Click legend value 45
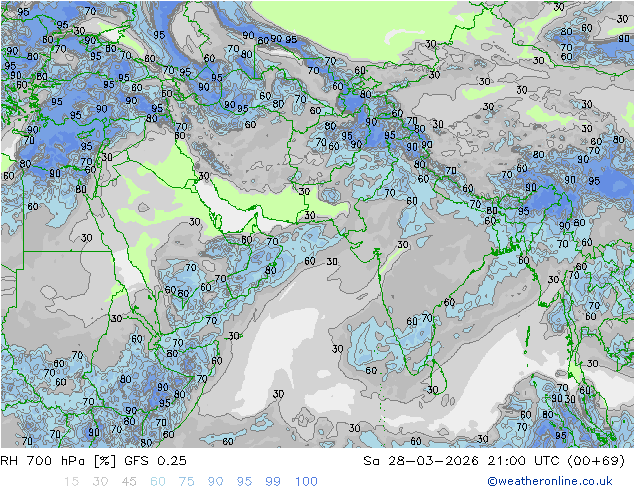634x490 pixels. (x=129, y=481)
